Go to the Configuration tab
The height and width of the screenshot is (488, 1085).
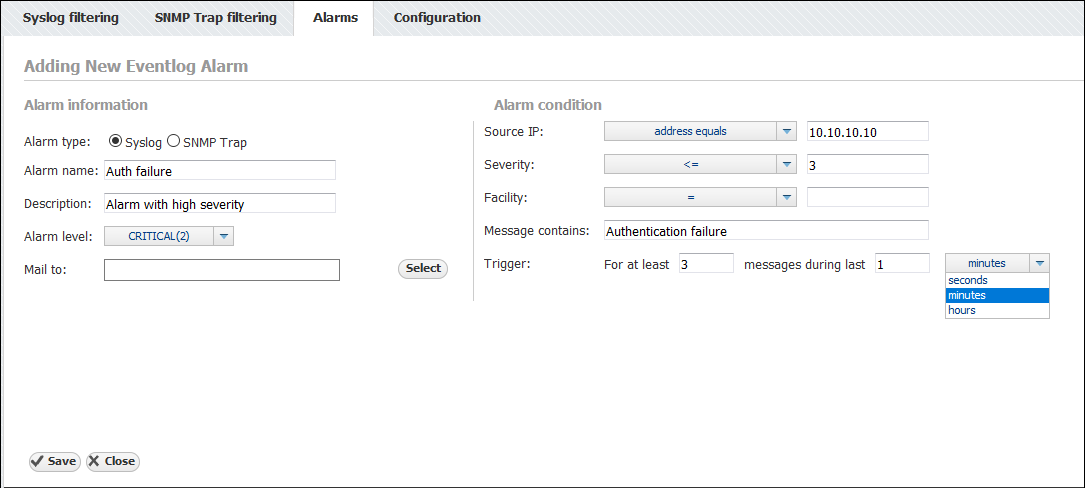pyautogui.click(x=437, y=18)
